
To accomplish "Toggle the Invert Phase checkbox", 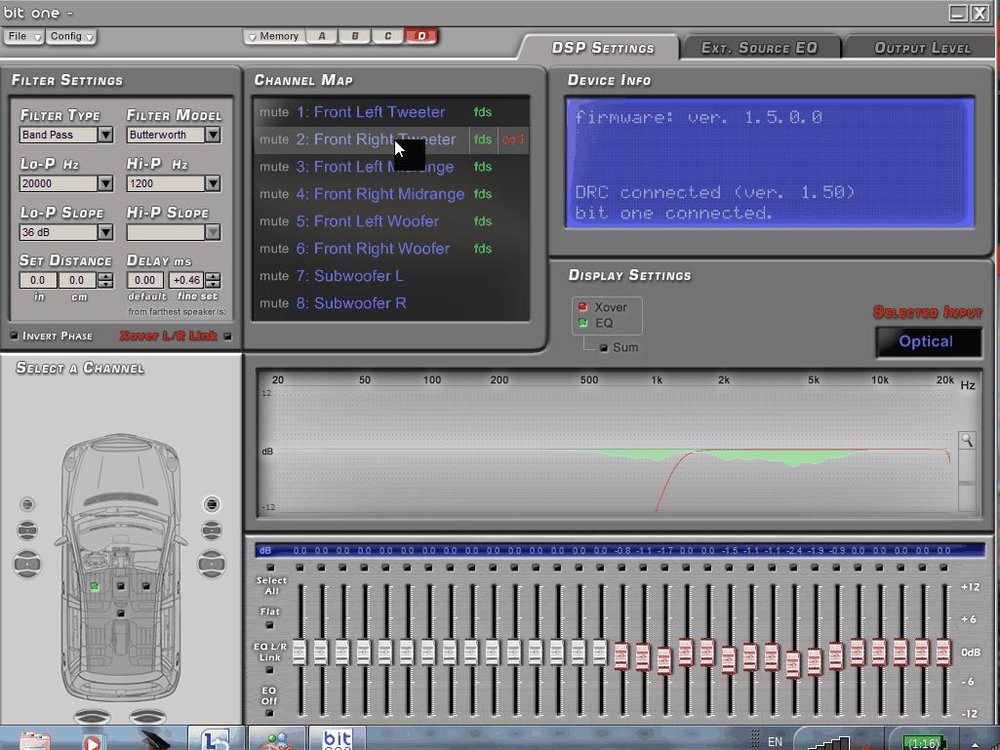I will 14,335.
